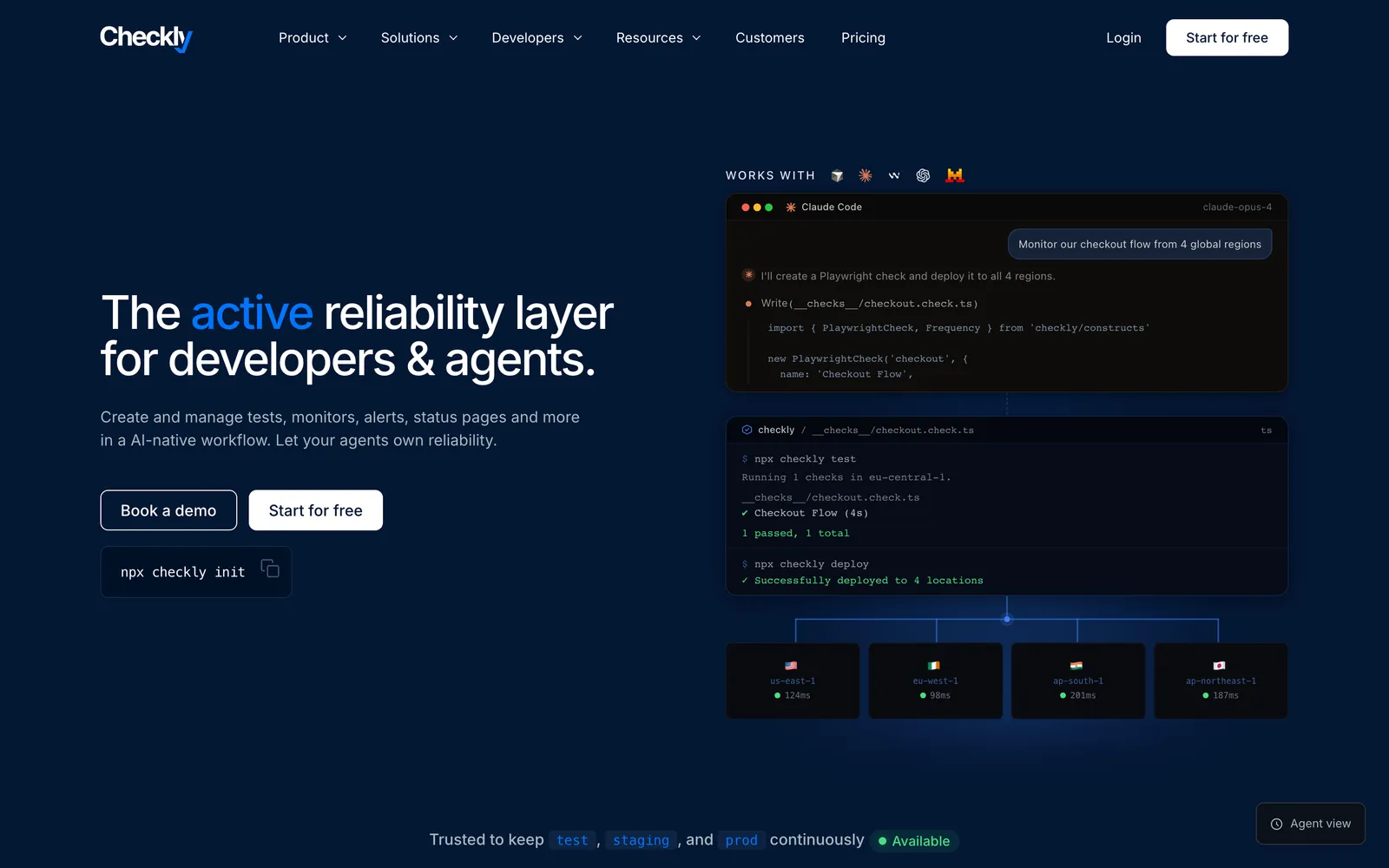Click the red window dot in Claude Code
1389x868 pixels.
coord(745,207)
